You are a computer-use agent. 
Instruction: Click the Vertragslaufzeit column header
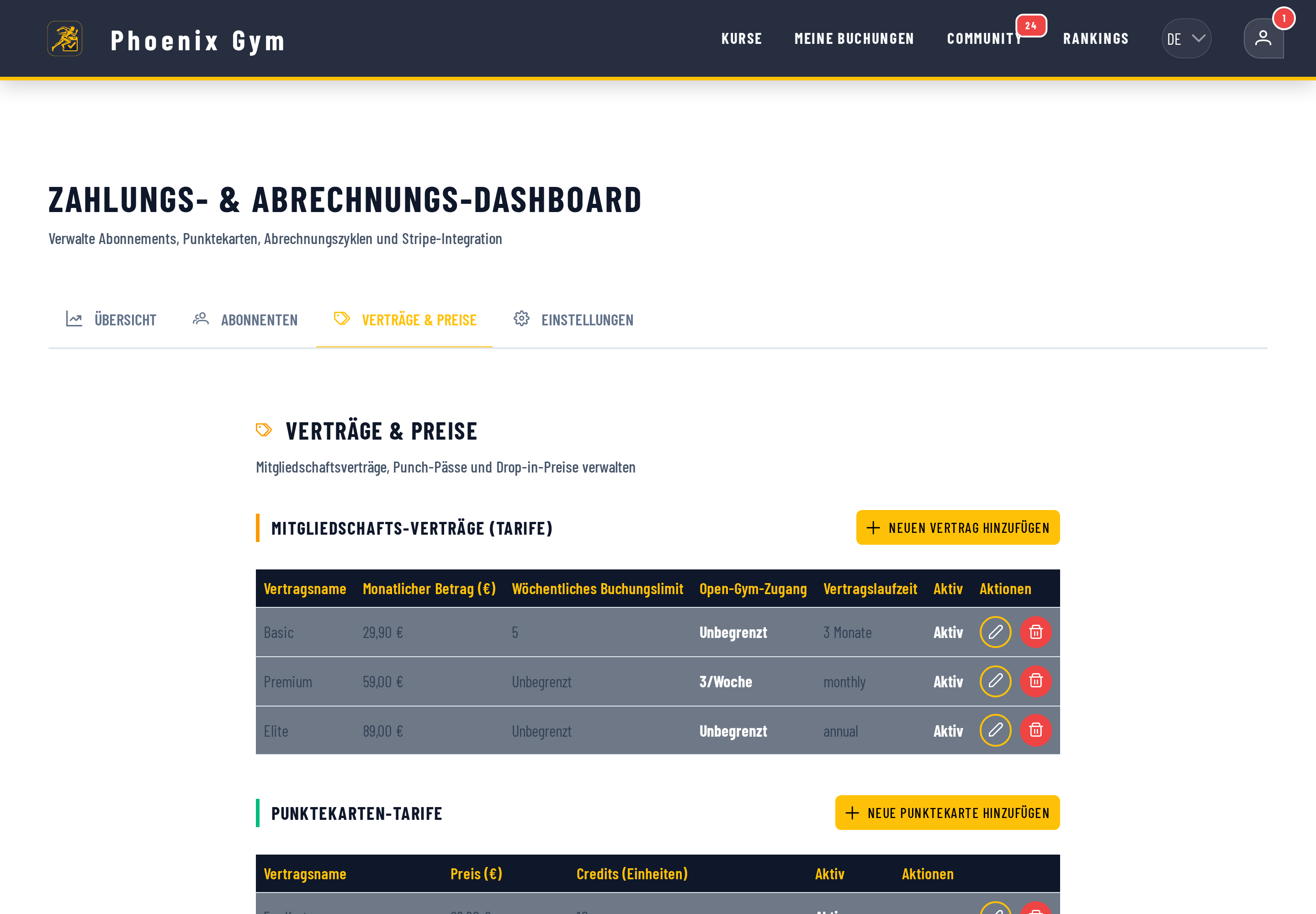point(870,589)
